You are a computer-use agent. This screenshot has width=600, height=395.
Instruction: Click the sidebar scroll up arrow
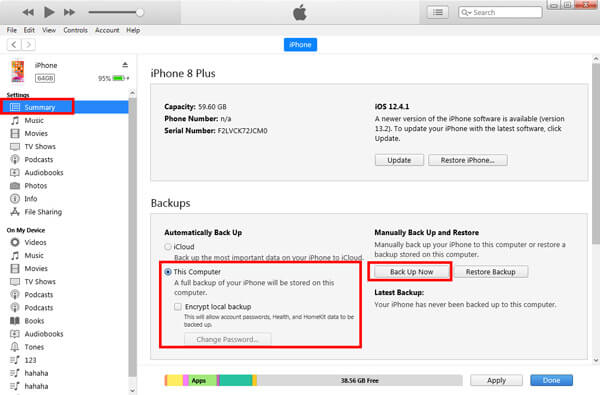132,93
